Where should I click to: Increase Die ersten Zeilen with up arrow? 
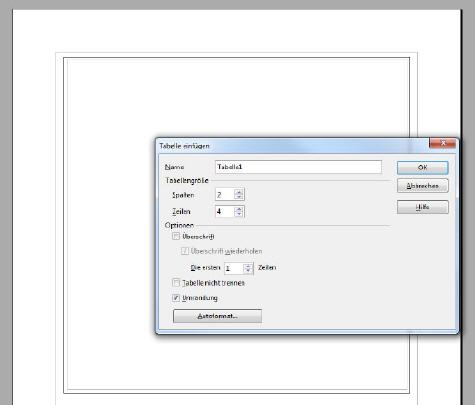coord(248,266)
